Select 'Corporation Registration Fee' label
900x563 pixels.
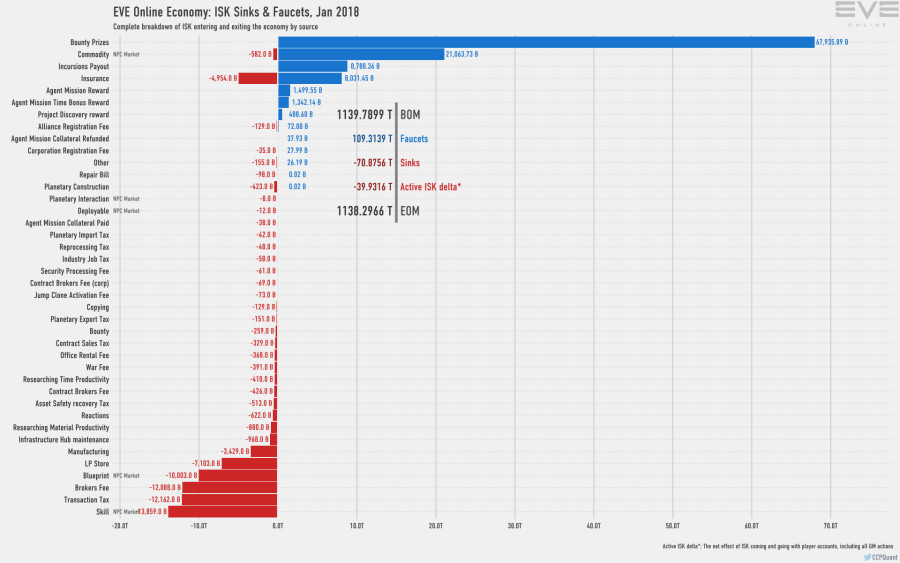(x=68, y=151)
